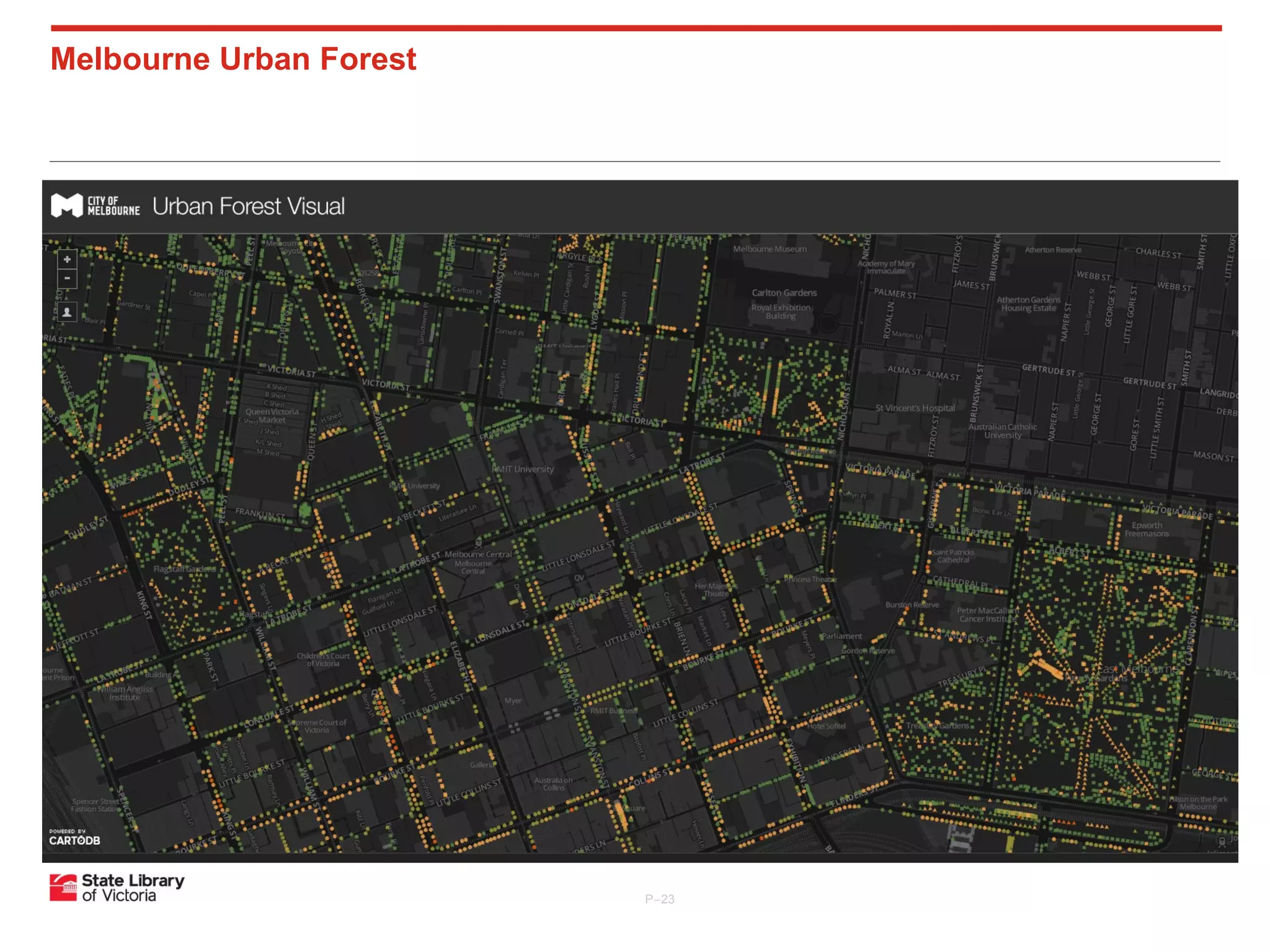This screenshot has height=952, width=1270.
Task: Select 'Australian Catholic University' label
Action: (x=1003, y=431)
